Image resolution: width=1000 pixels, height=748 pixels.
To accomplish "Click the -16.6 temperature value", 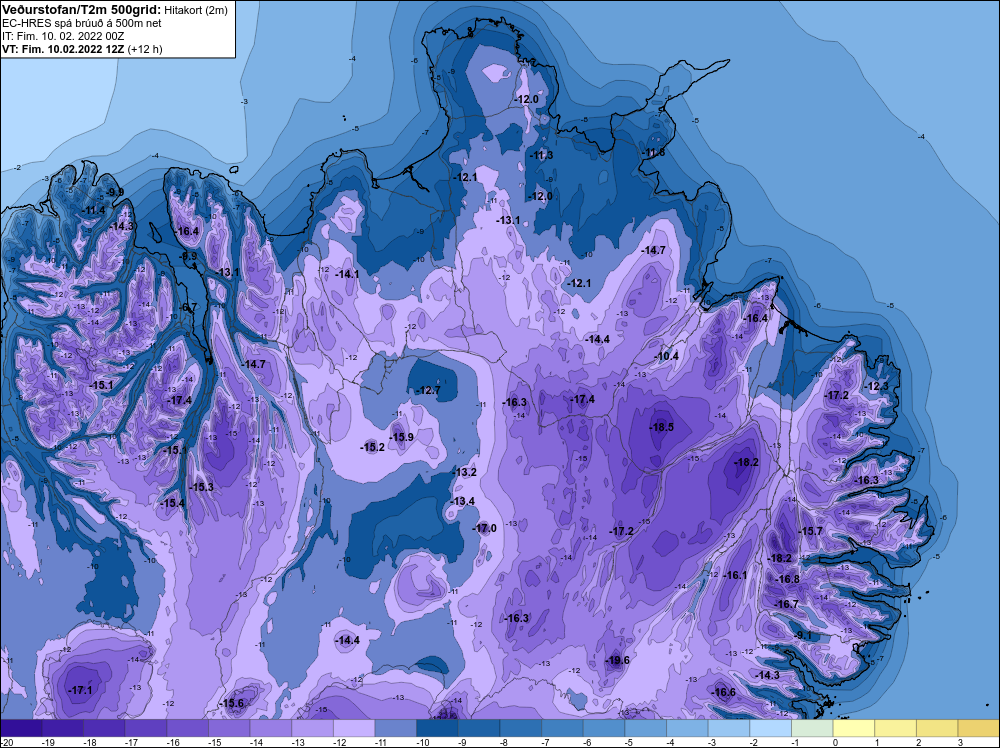I will 723,693.
